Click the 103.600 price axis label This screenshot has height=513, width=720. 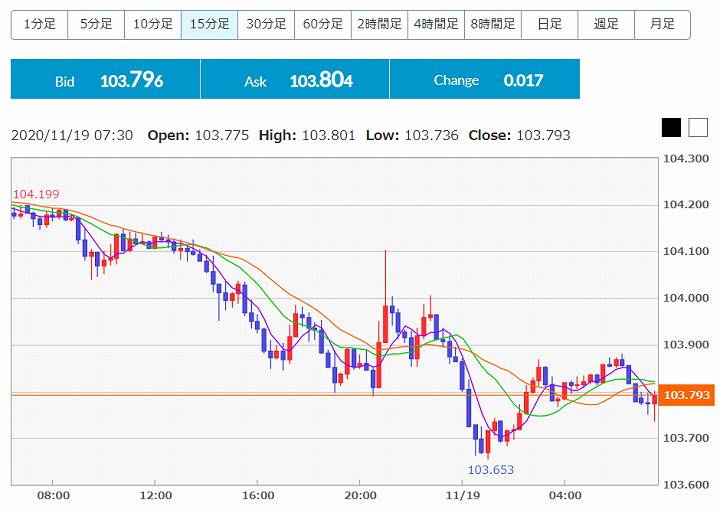pyautogui.click(x=686, y=485)
